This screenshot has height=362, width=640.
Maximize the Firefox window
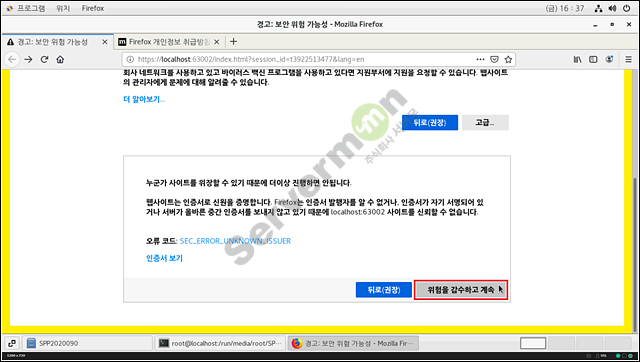point(612,24)
